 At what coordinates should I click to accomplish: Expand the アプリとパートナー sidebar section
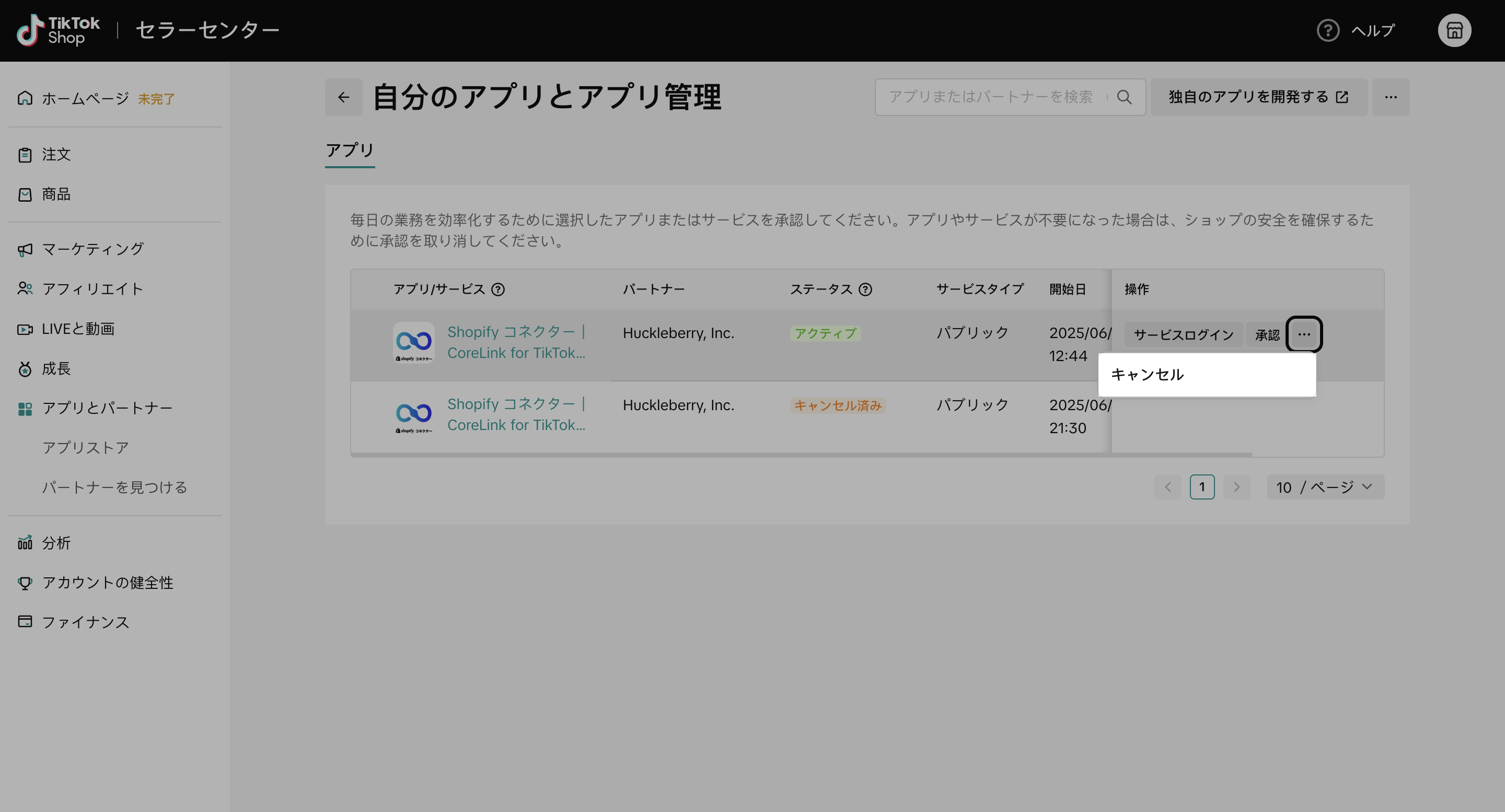107,408
